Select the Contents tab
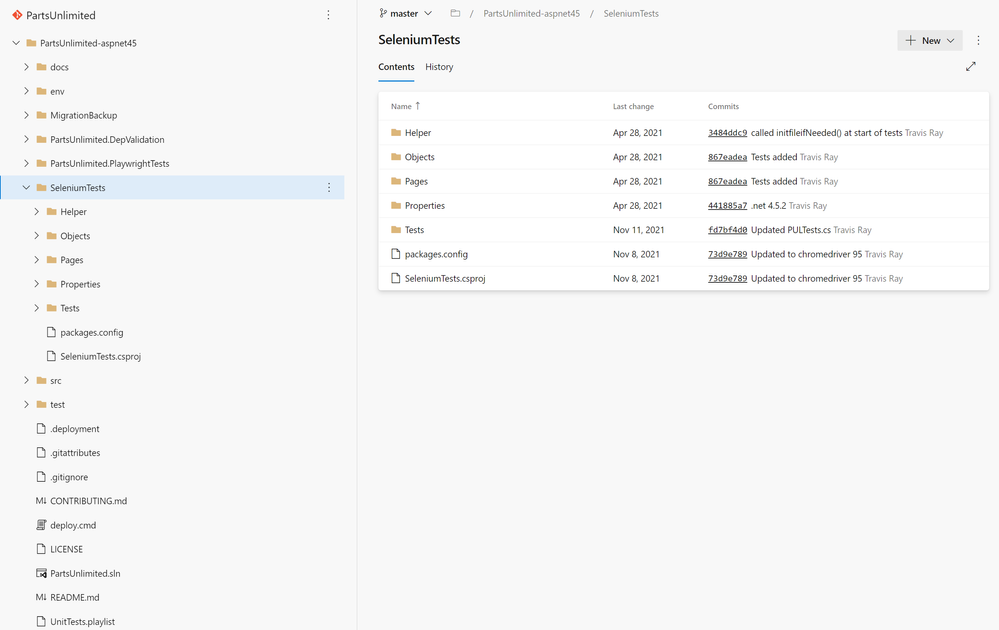The image size is (999, 630). tap(396, 67)
